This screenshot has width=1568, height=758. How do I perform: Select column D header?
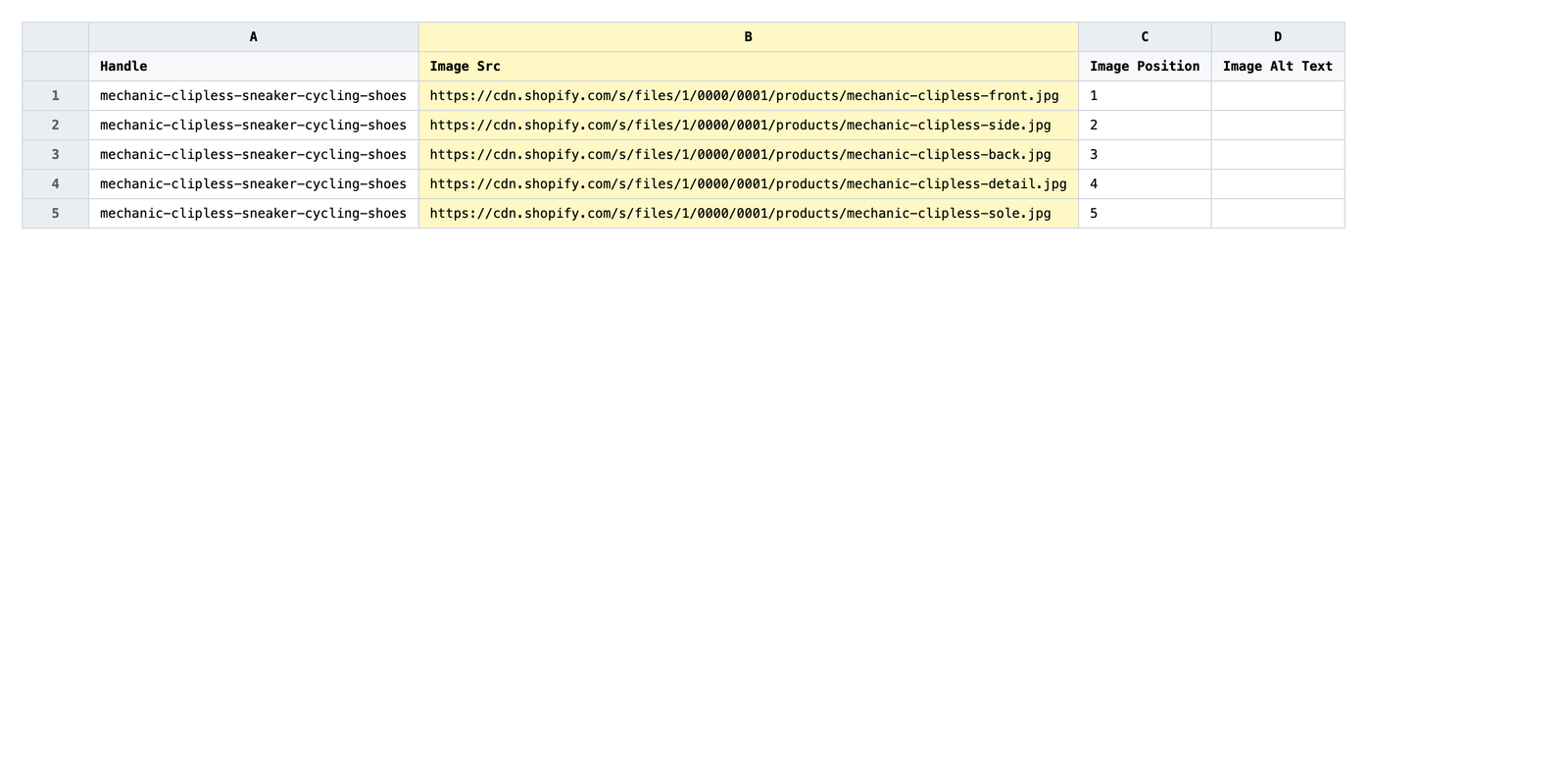coord(1278,37)
